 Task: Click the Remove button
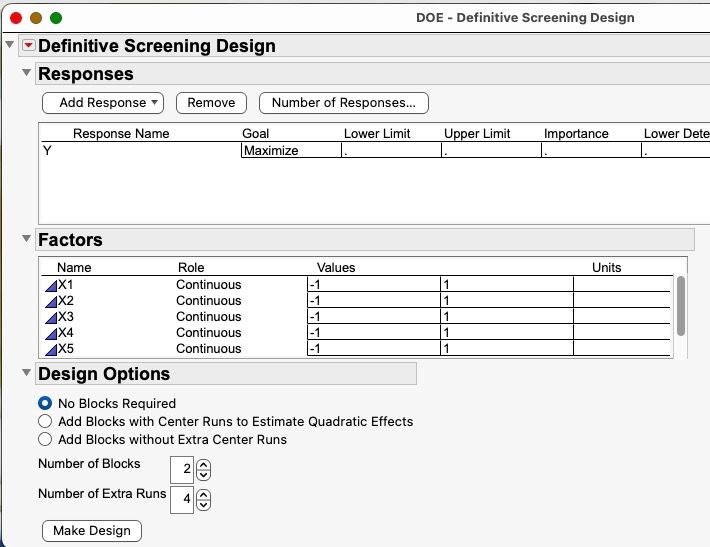point(211,103)
